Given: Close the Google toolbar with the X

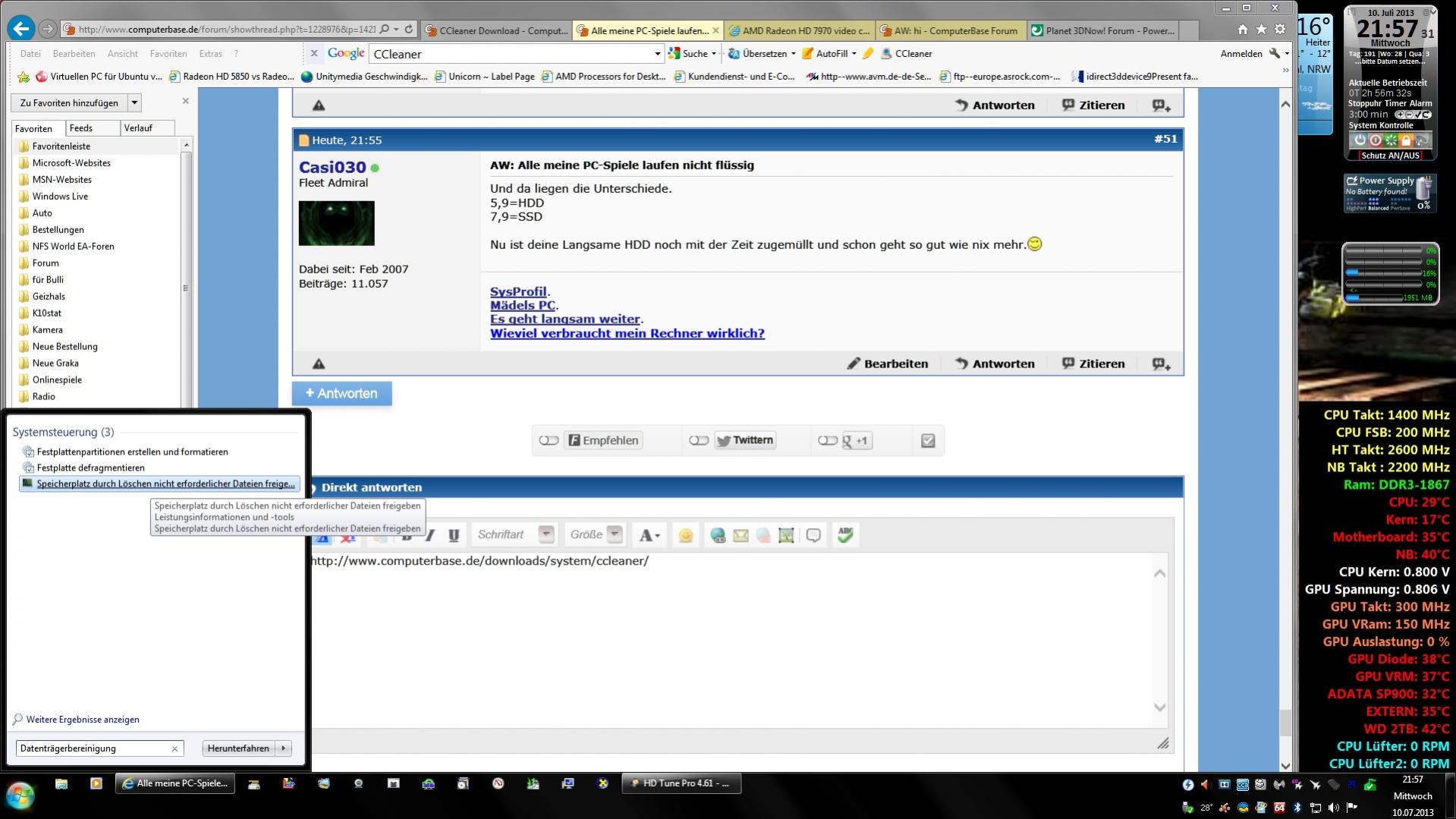Looking at the screenshot, I should (x=314, y=53).
